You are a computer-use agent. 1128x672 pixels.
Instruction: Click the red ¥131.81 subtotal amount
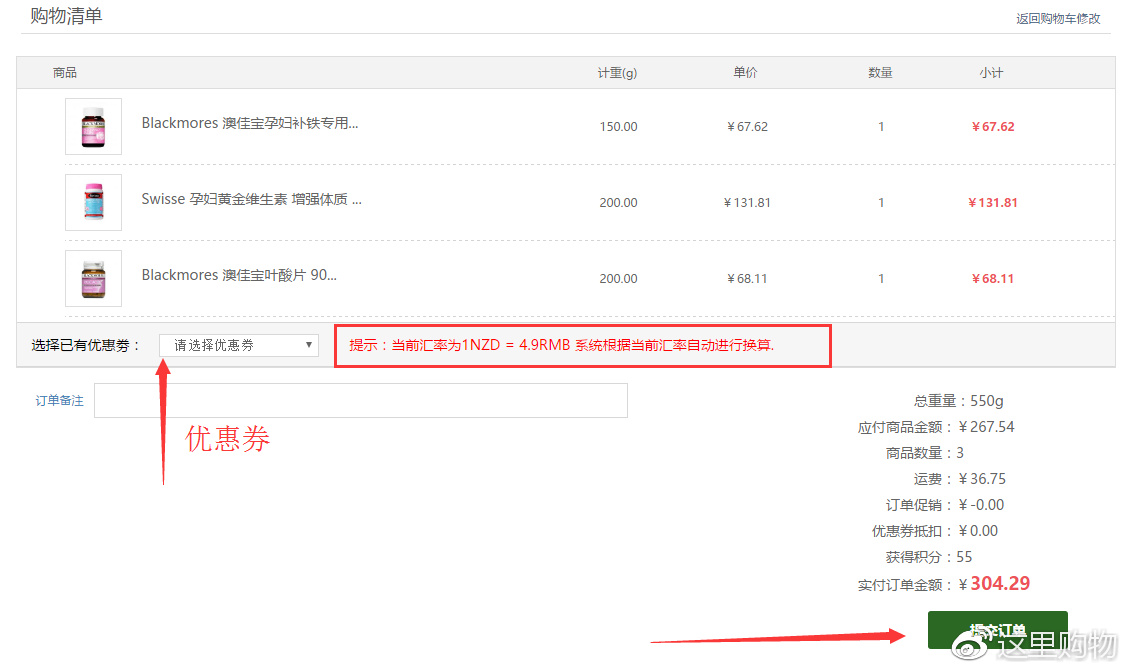(x=993, y=203)
